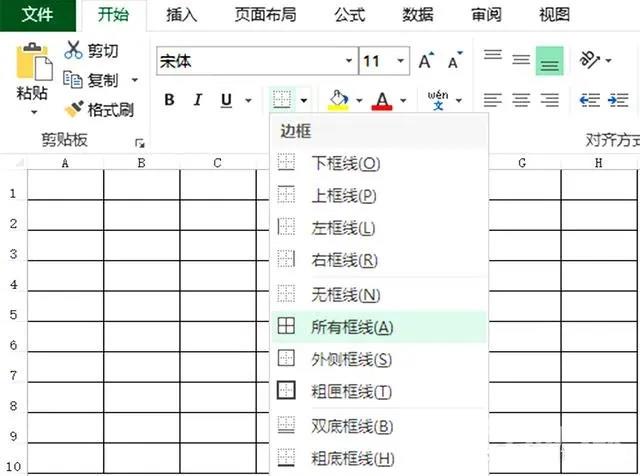This screenshot has width=640, height=476.
Task: Choose 右框线(R) right border
Action: coord(380,260)
